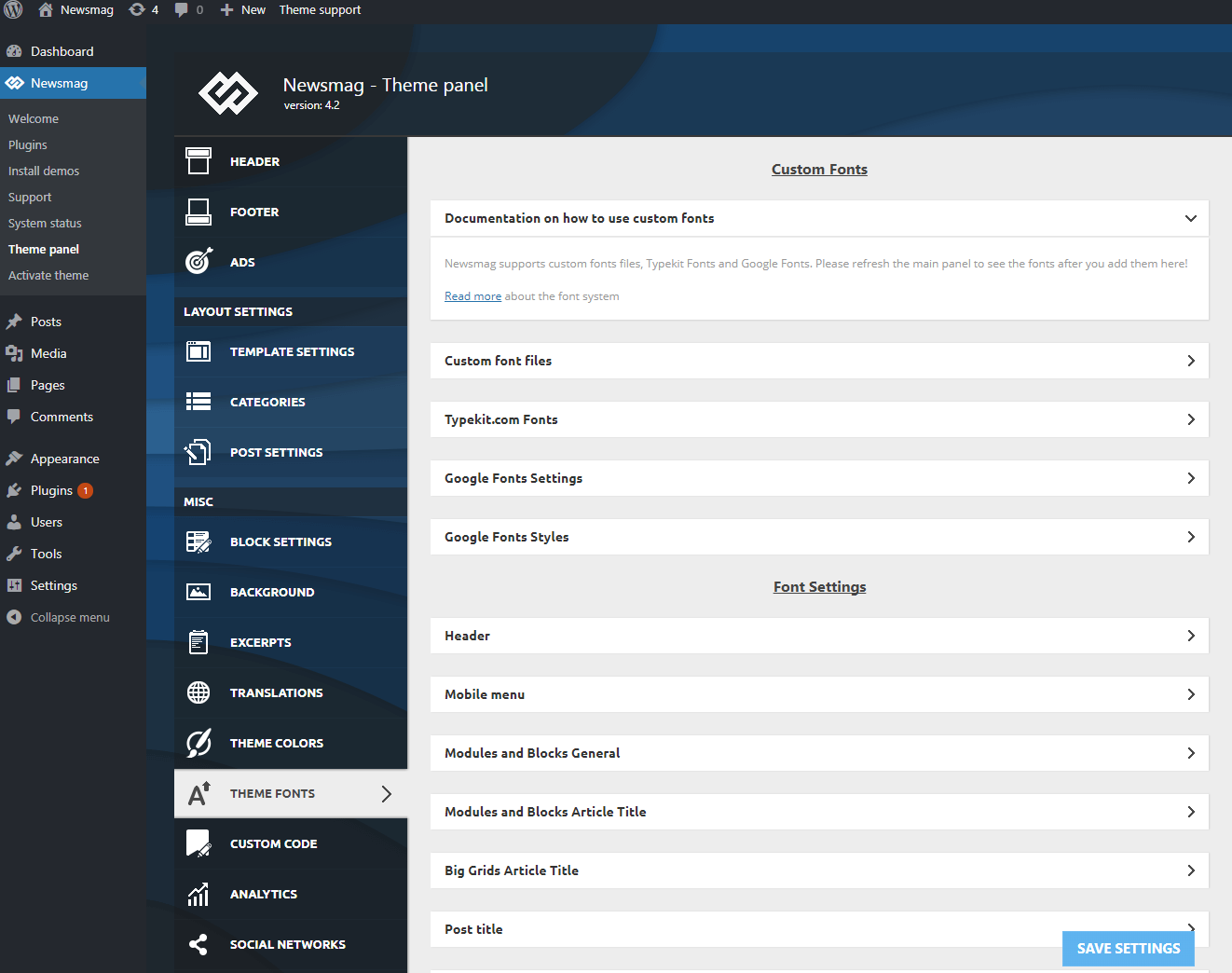This screenshot has height=973, width=1232.
Task: Click the Media library icon
Action: pyautogui.click(x=14, y=353)
